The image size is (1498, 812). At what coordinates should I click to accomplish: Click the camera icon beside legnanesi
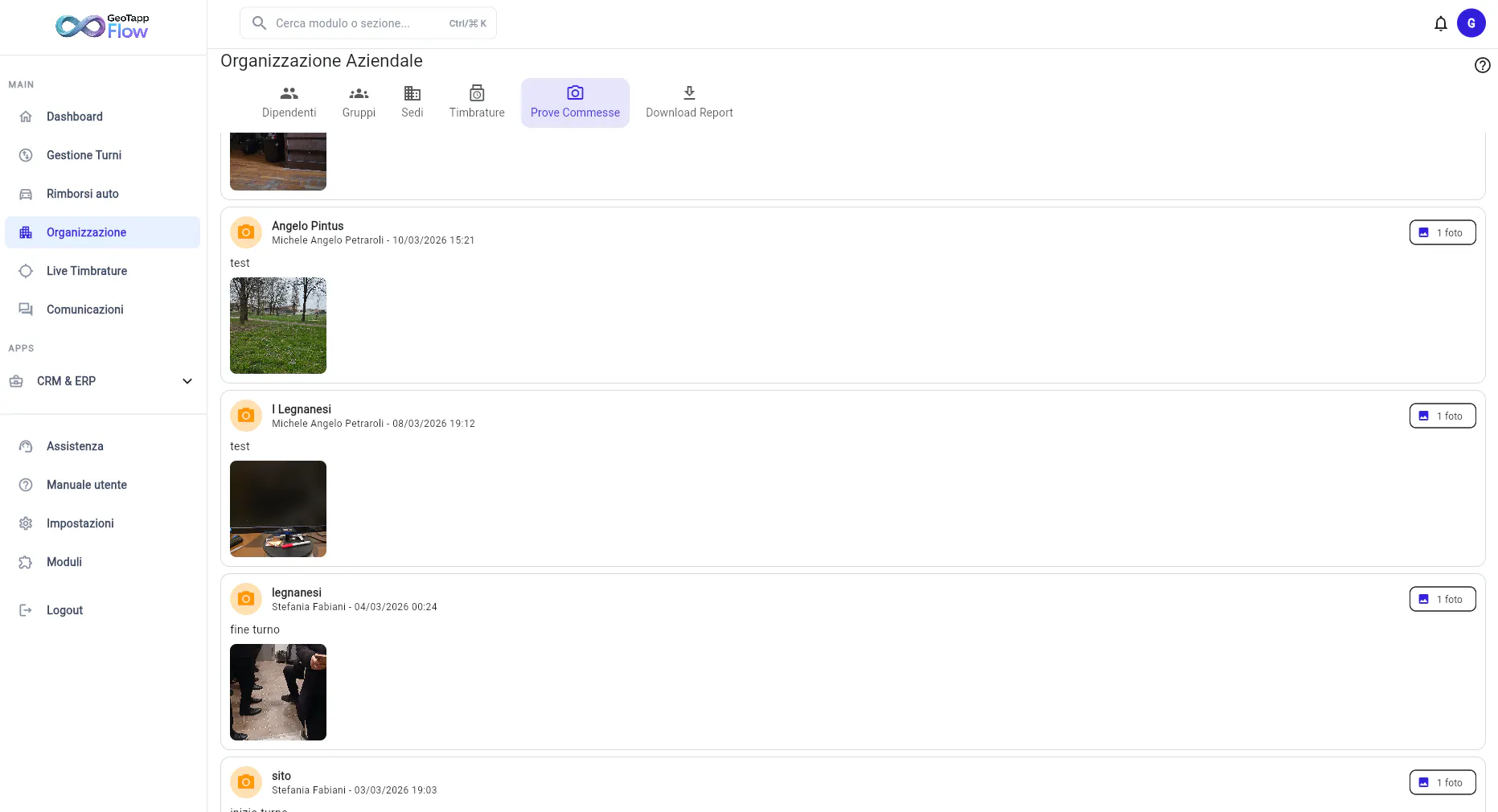246,599
